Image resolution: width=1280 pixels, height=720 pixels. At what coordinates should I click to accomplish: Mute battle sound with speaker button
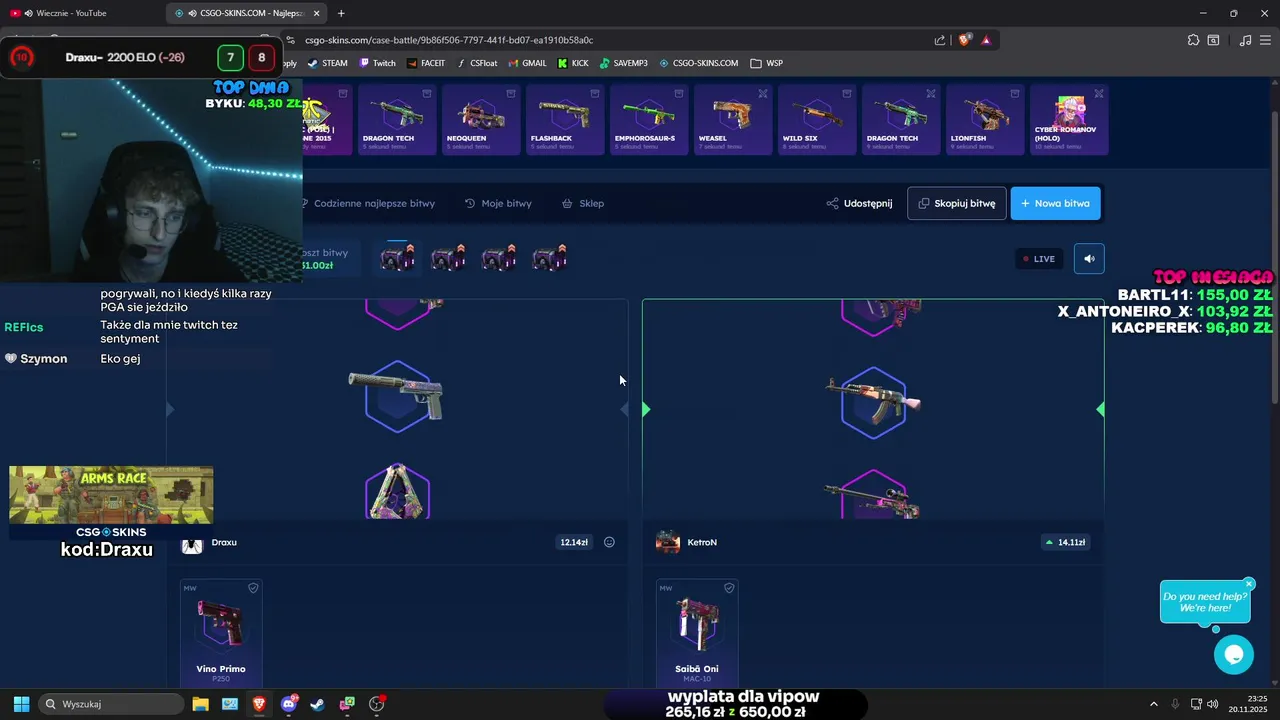tap(1089, 258)
